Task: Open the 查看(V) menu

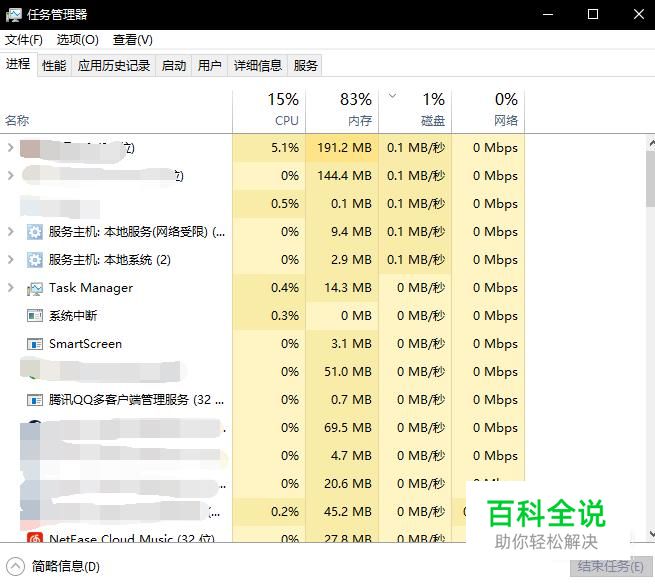Action: [x=133, y=40]
